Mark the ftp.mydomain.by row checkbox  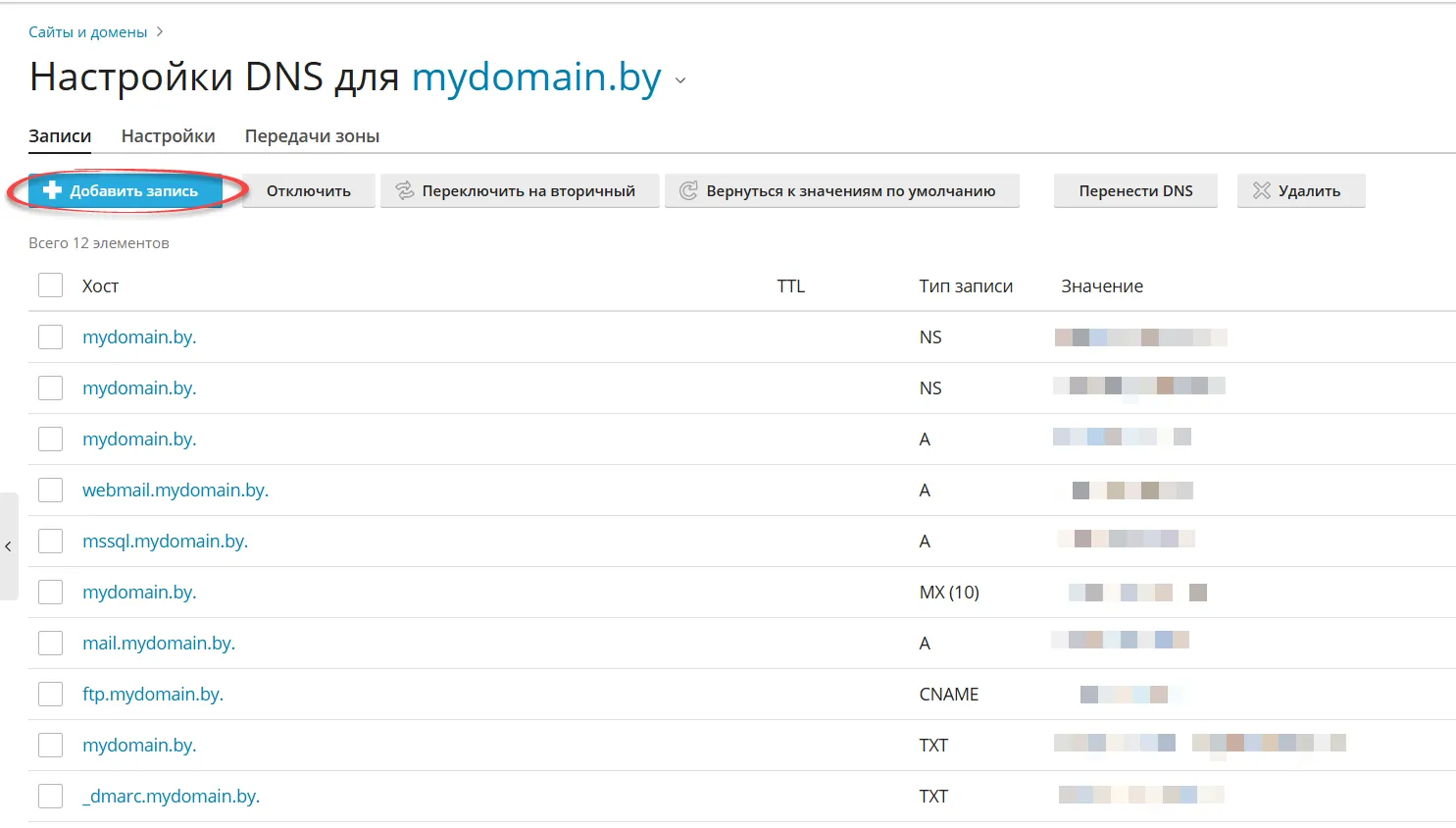tap(50, 694)
